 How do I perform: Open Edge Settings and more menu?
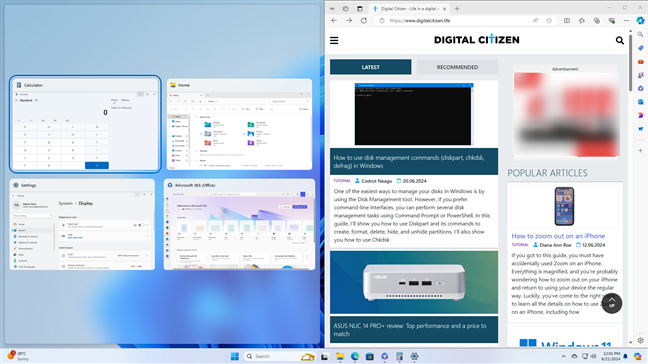pos(626,21)
